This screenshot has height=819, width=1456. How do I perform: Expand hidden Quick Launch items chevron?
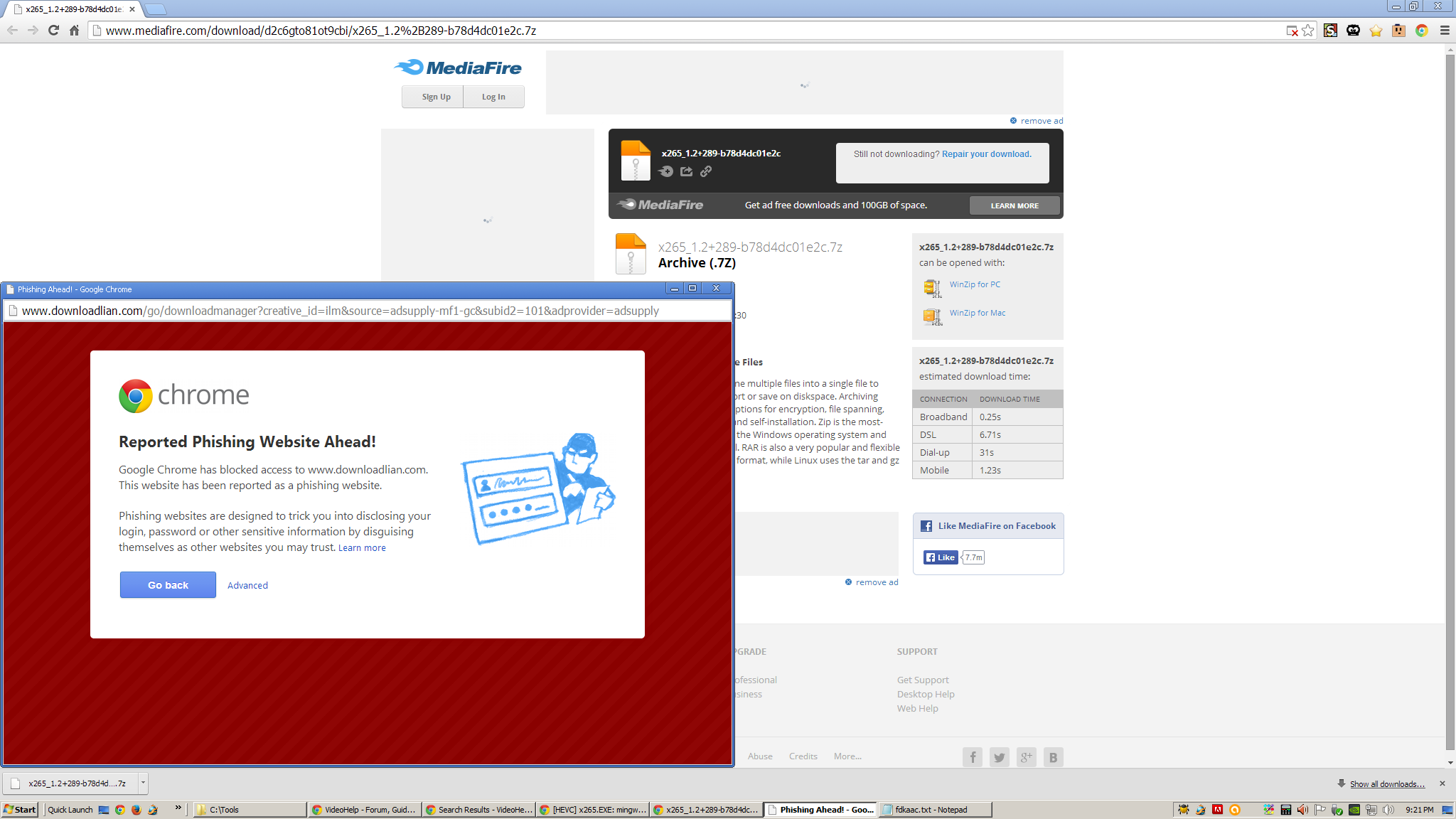click(178, 808)
